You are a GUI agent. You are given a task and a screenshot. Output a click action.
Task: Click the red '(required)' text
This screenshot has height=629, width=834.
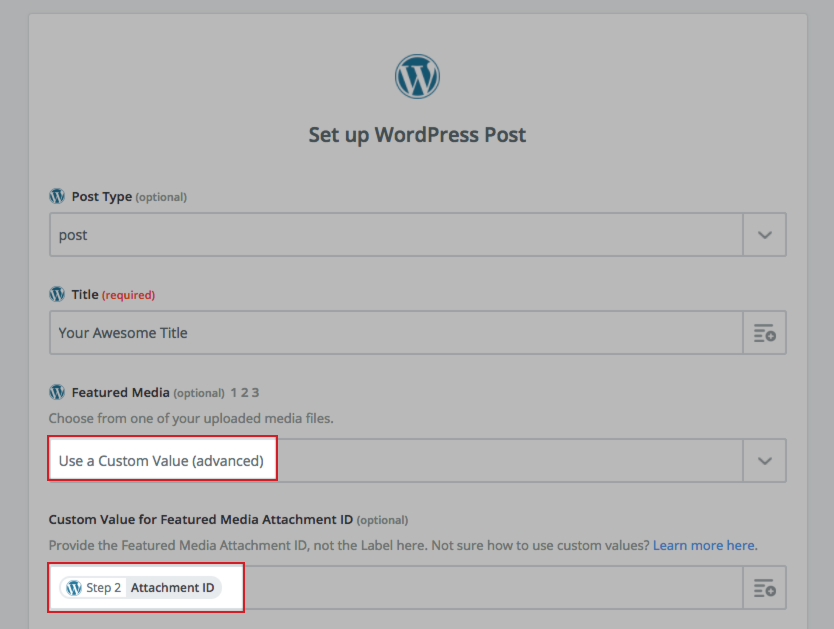[x=128, y=295]
